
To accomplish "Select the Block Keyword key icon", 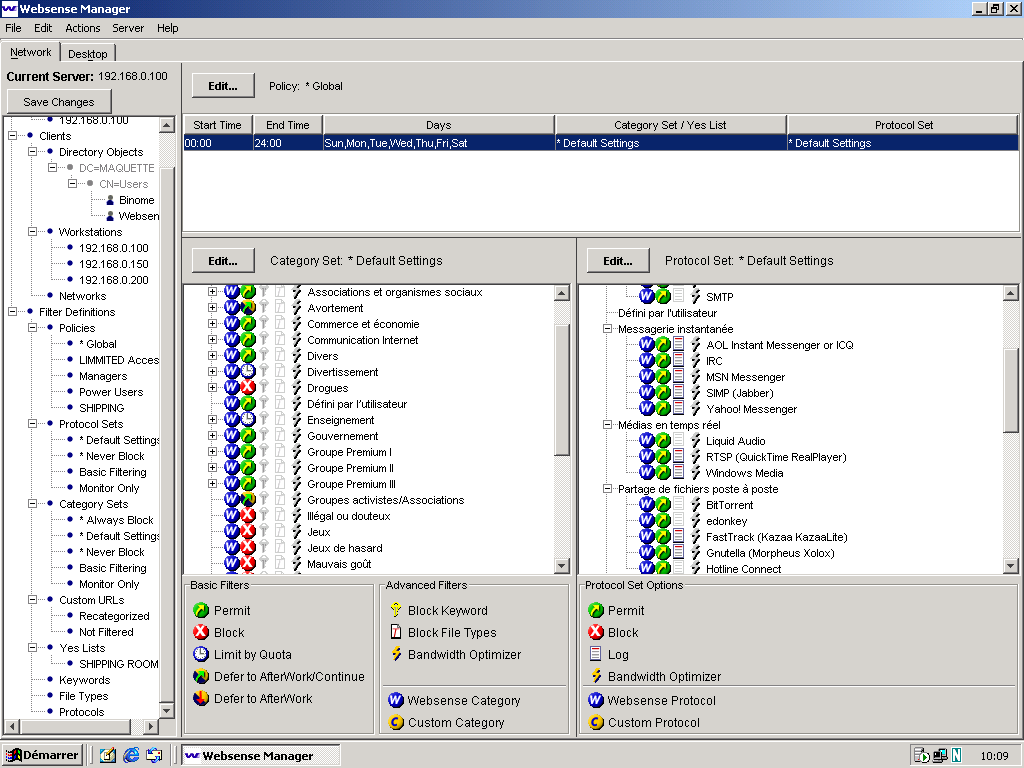I will pos(396,611).
